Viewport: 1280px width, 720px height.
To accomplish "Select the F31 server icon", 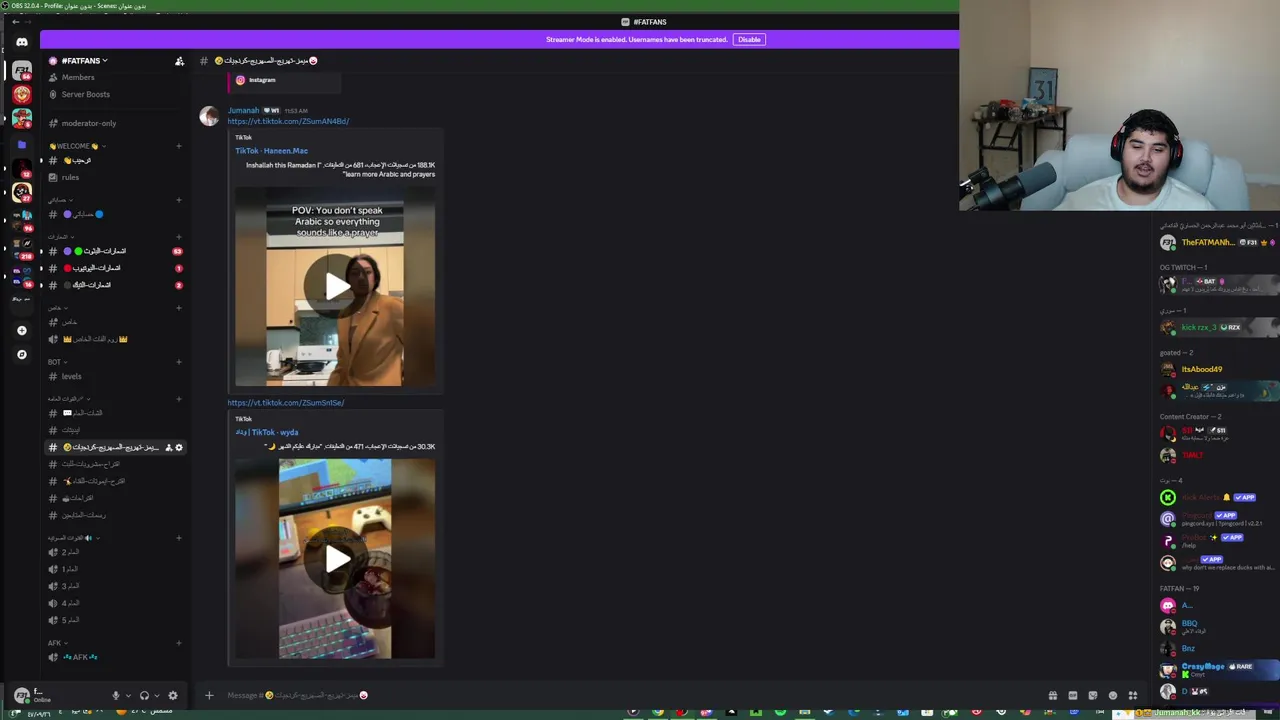I will point(21,70).
